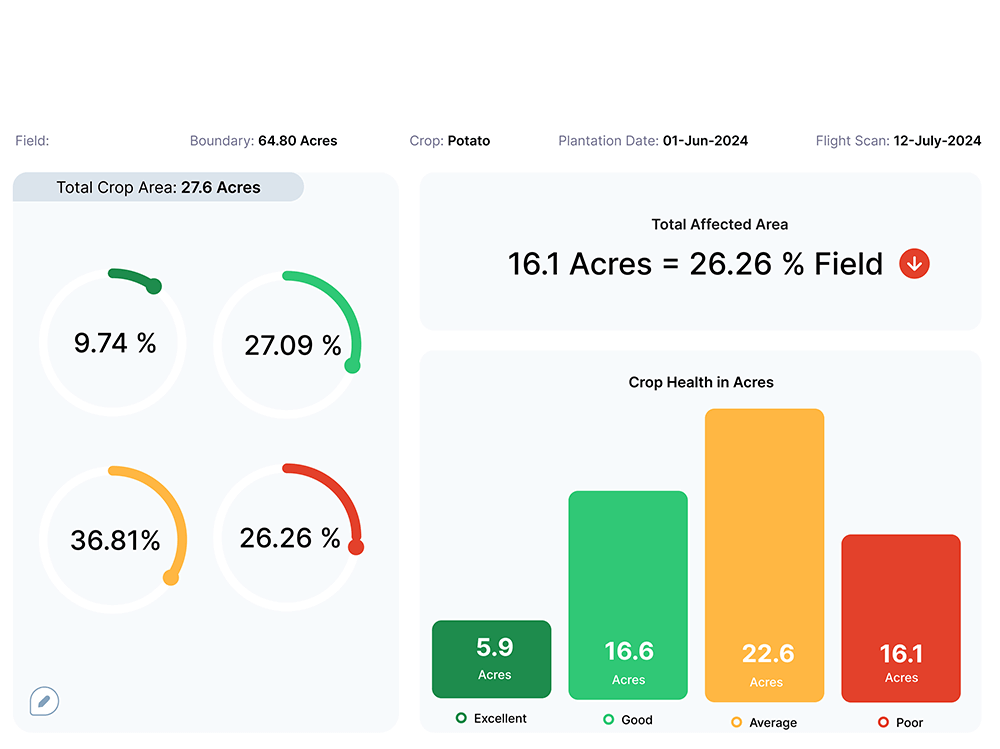Image resolution: width=1000 pixels, height=749 pixels.
Task: Select the 16.6 Acres Good bar
Action: pyautogui.click(x=628, y=595)
